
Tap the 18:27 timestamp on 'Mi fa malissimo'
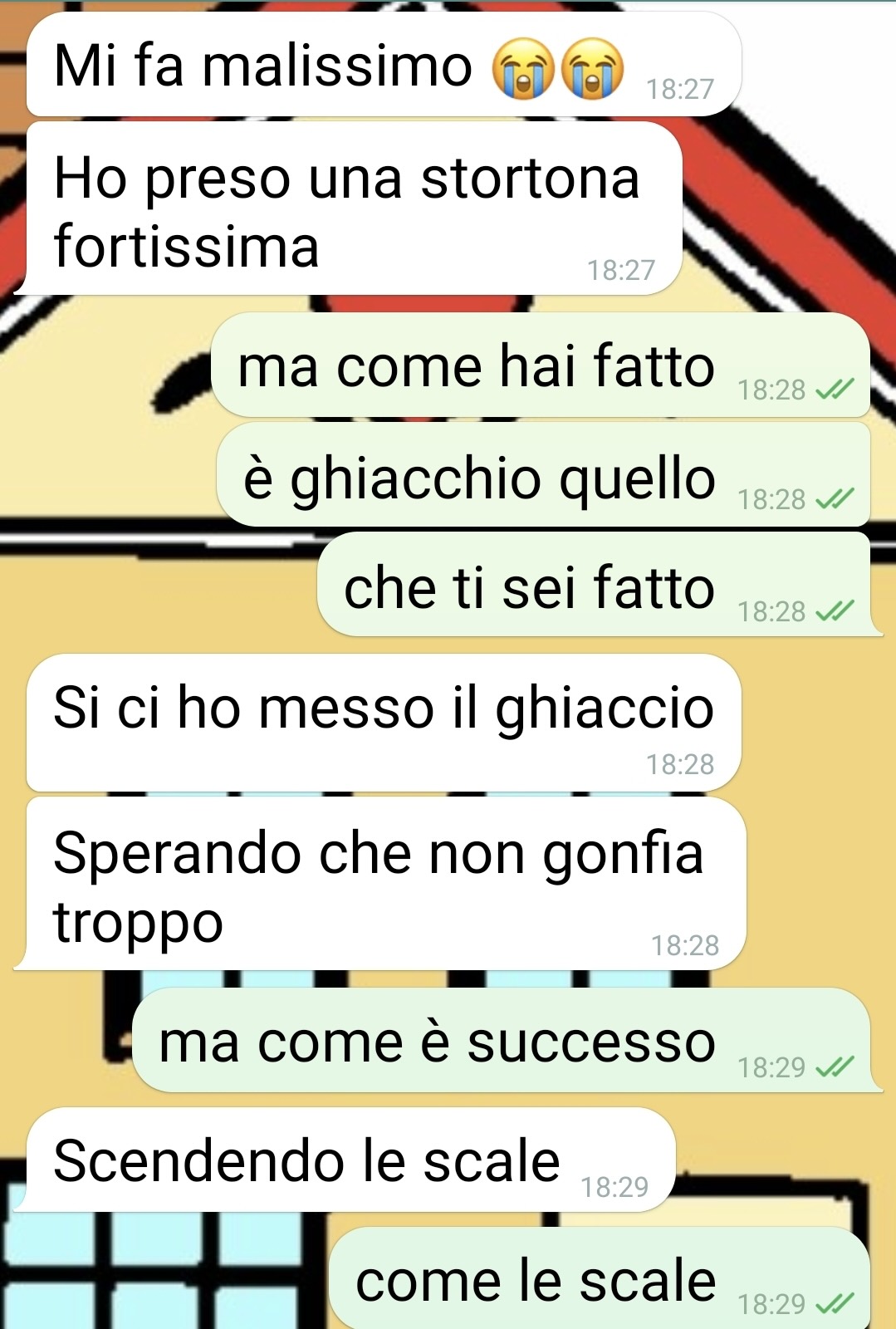pos(680,89)
